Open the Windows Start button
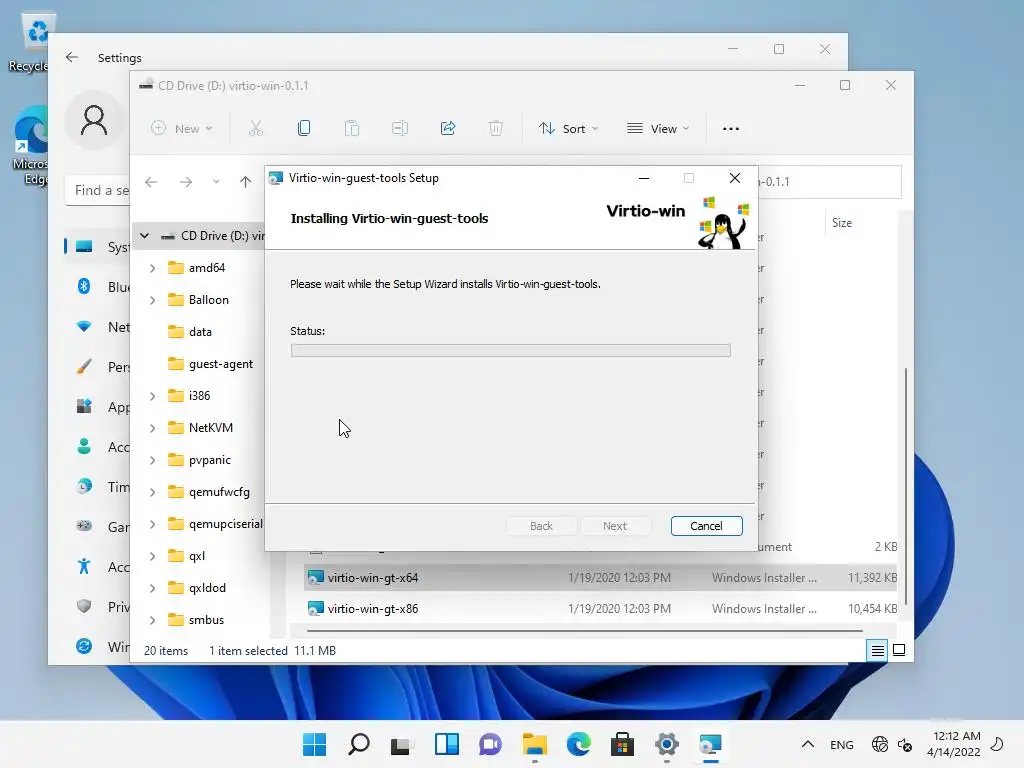 coord(314,744)
